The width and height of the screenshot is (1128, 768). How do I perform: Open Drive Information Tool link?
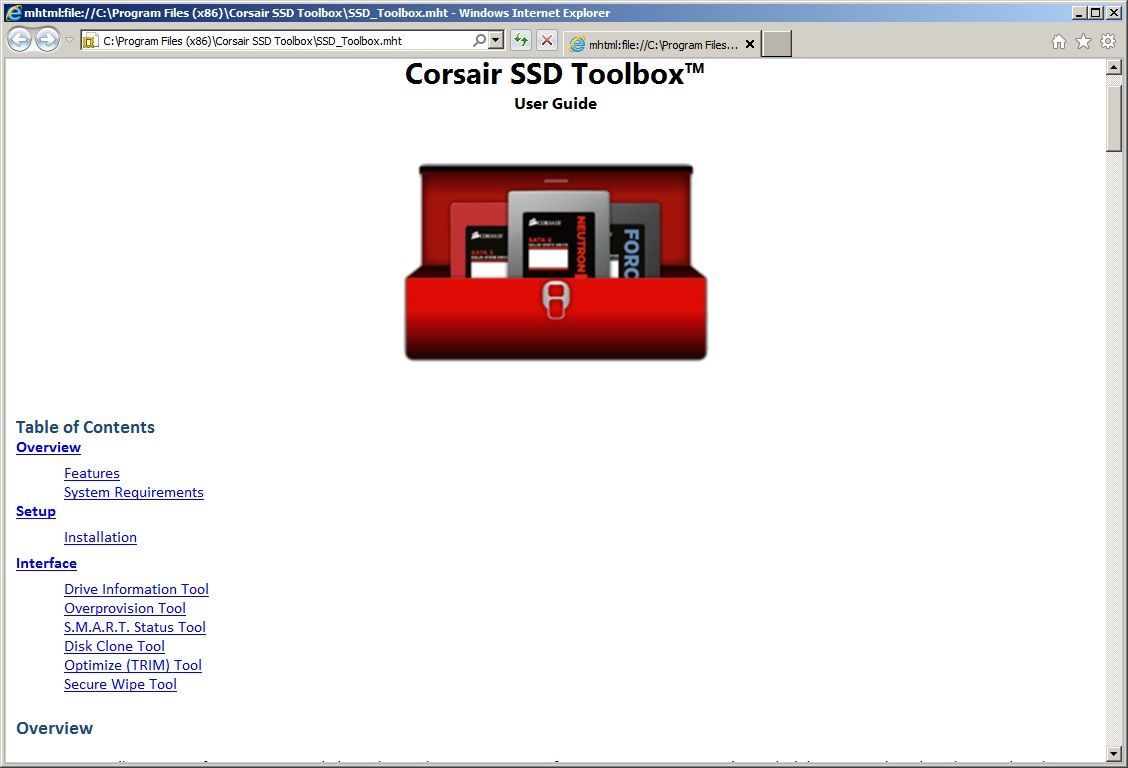point(136,589)
